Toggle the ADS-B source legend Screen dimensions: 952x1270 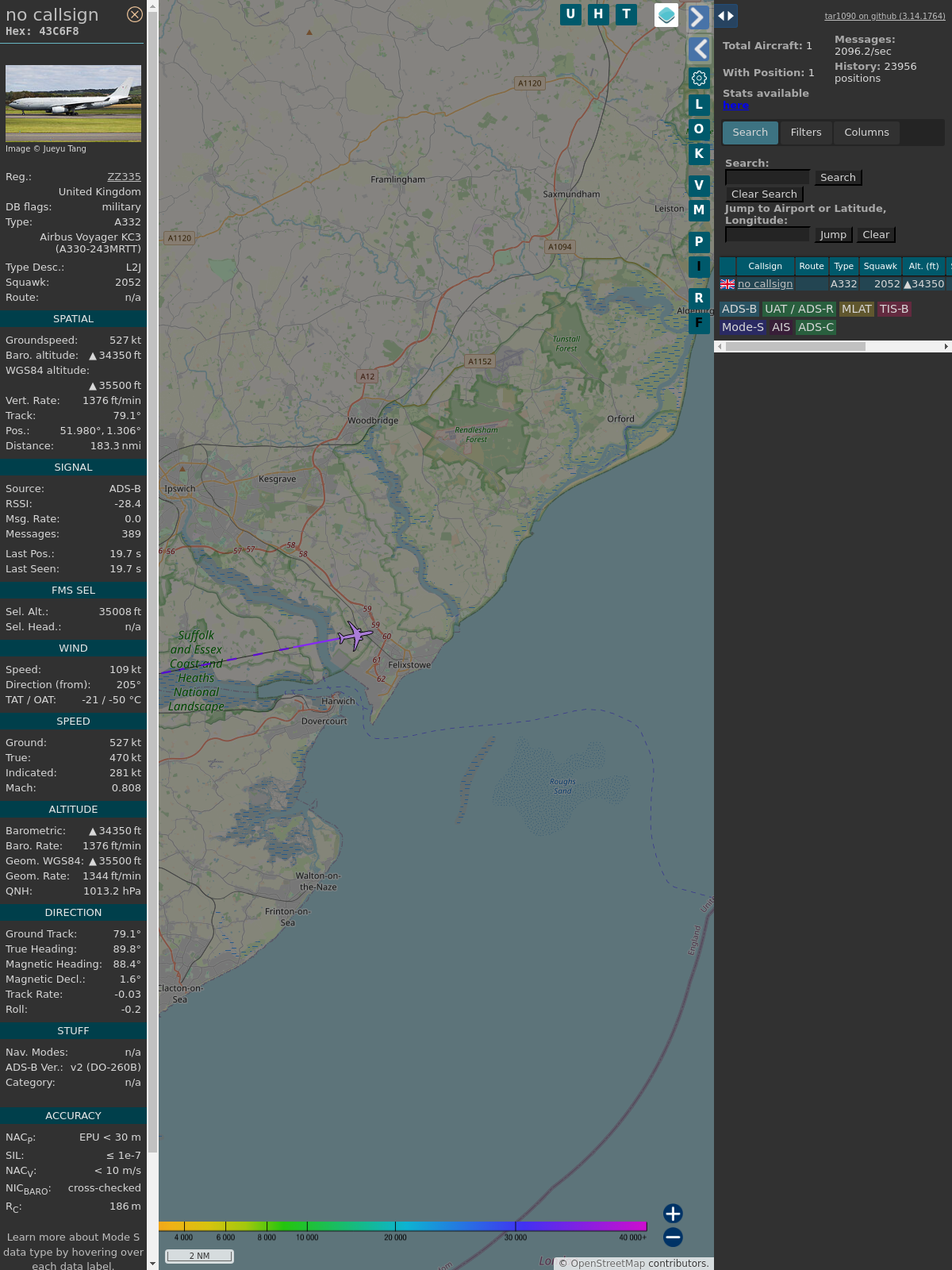click(x=739, y=310)
